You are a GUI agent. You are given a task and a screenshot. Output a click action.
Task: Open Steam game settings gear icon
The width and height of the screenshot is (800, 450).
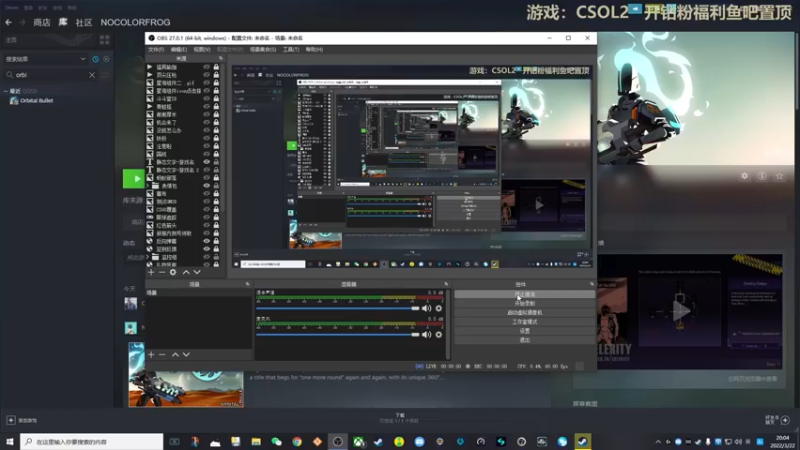pyautogui.click(x=744, y=176)
